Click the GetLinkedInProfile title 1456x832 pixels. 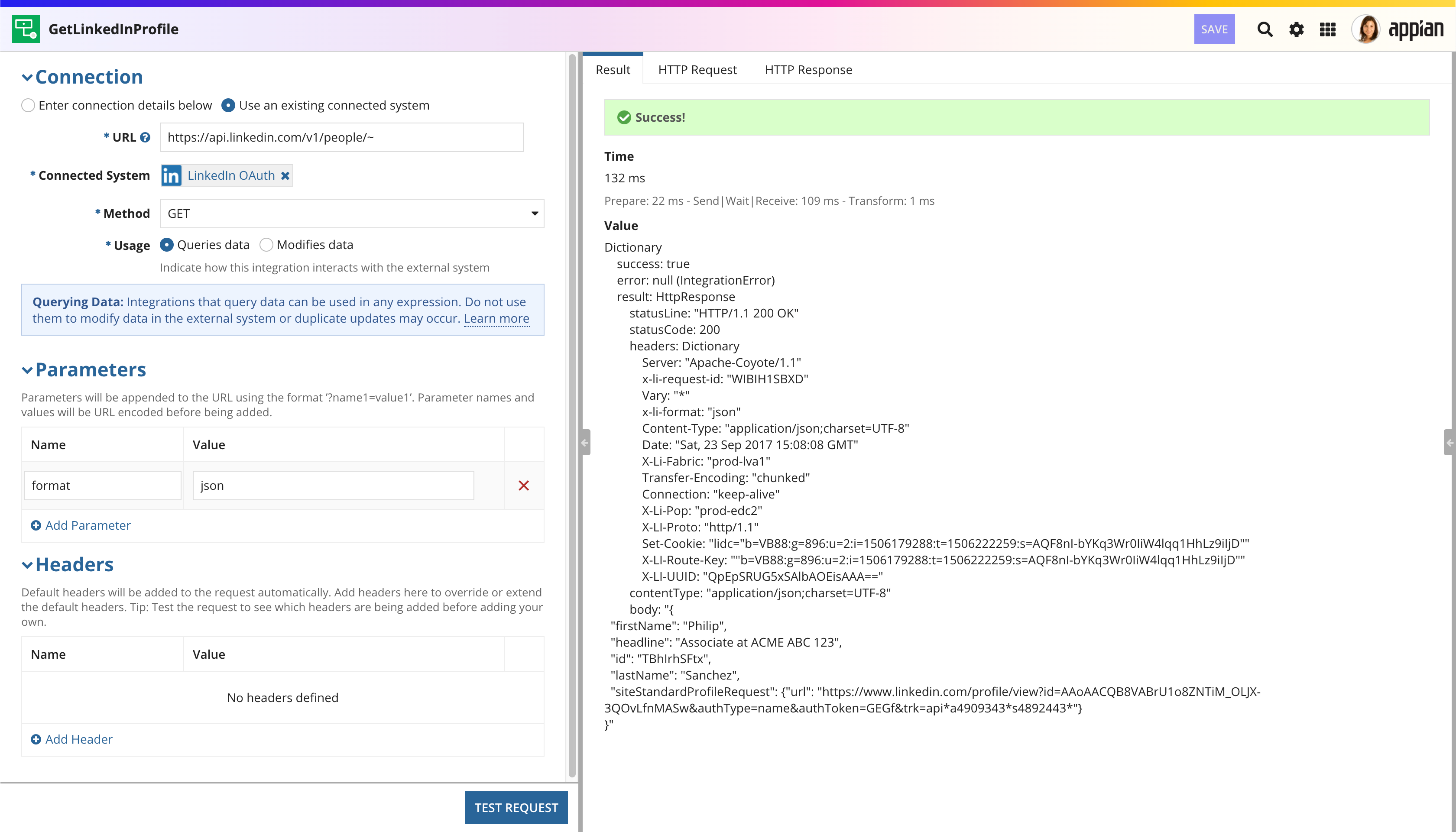pyautogui.click(x=113, y=29)
